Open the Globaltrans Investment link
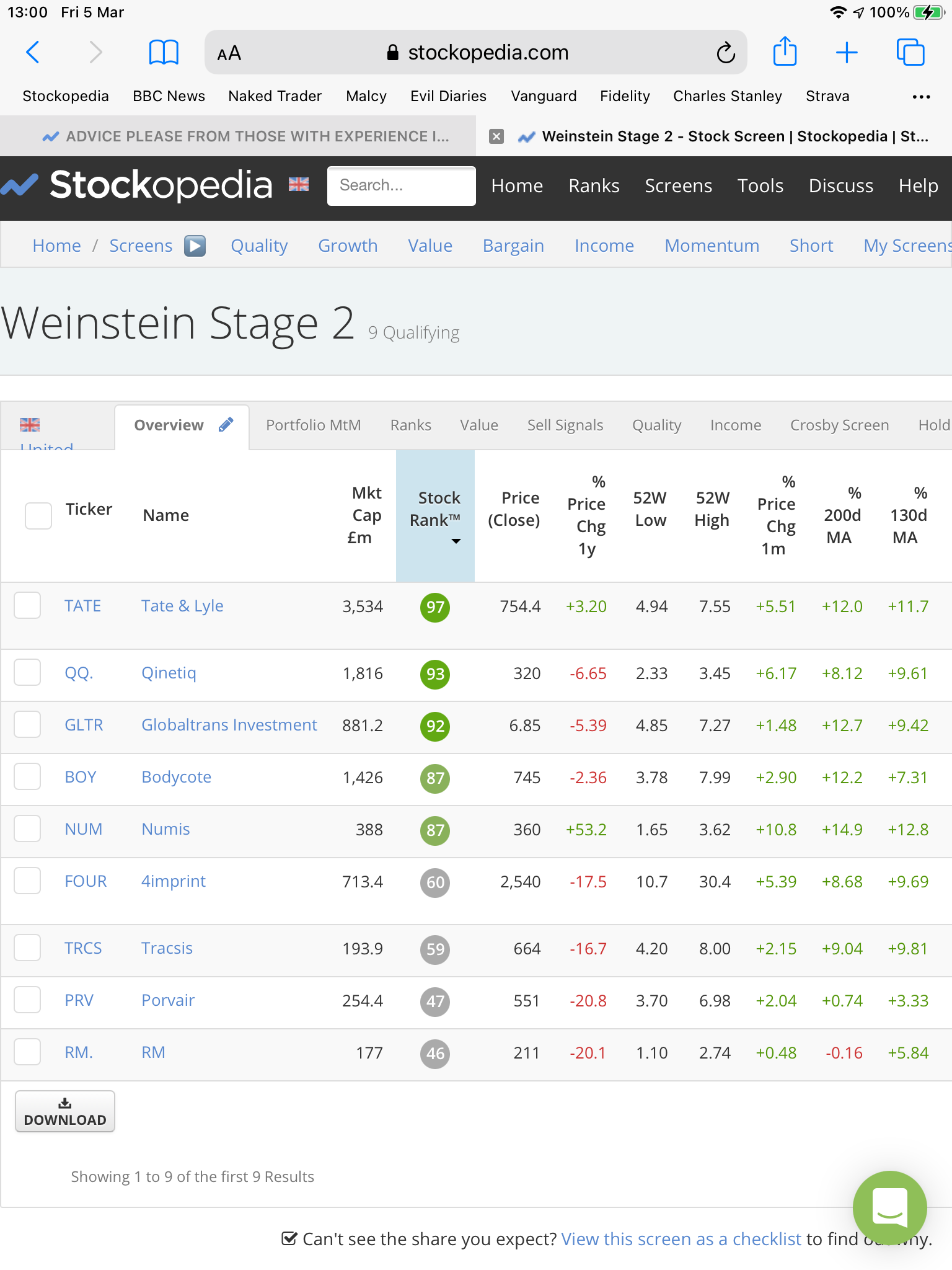Viewport: 952px width, 1270px height. pos(229,725)
